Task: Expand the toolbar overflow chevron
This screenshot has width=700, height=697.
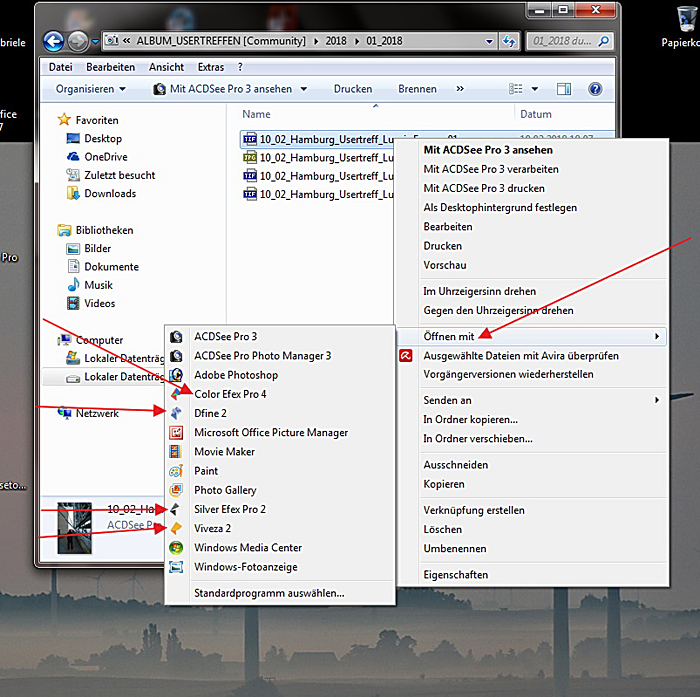Action: (x=460, y=89)
